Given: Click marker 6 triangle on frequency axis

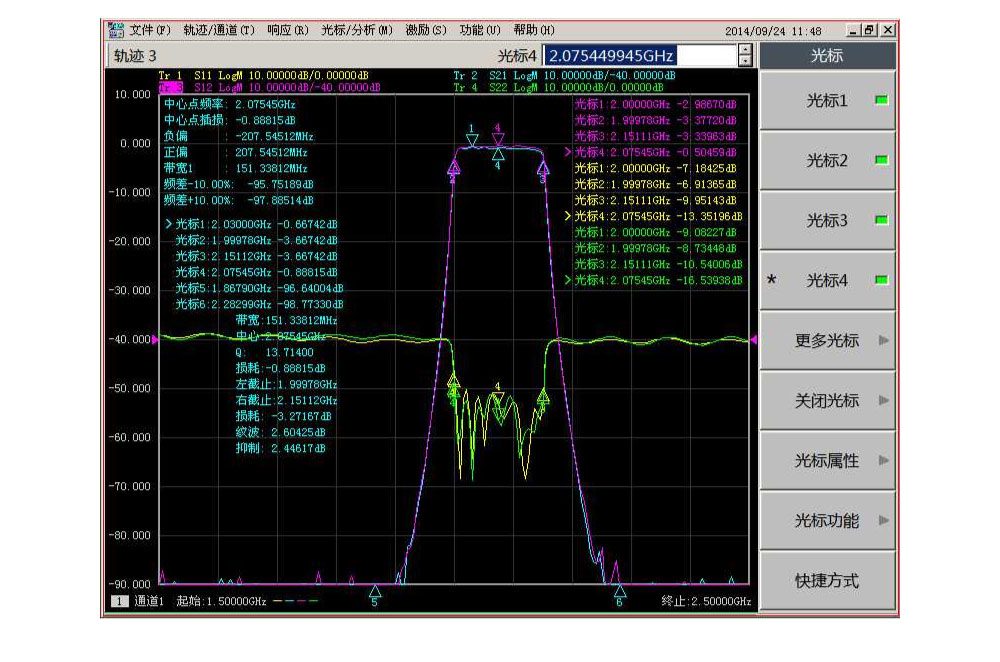Looking at the screenshot, I should (619, 592).
